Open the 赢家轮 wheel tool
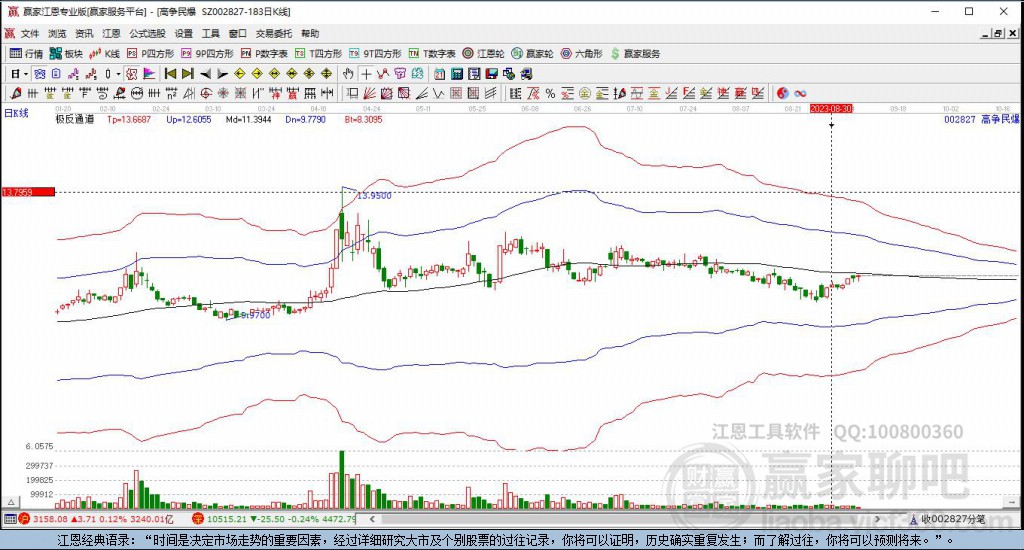 (x=532, y=54)
